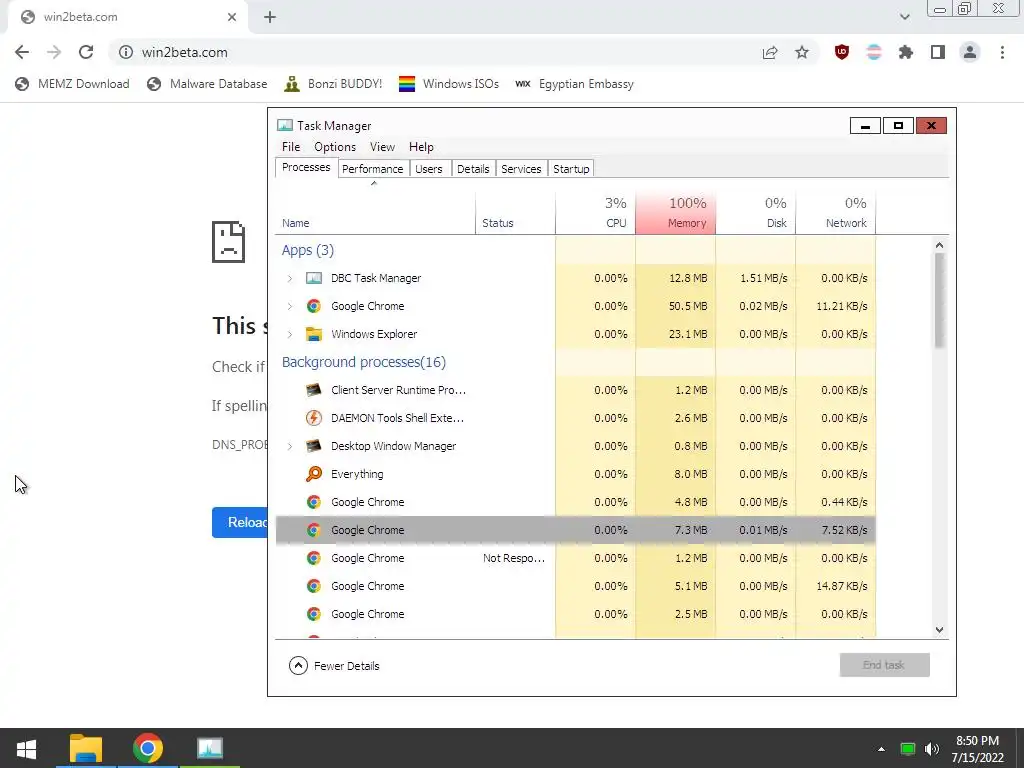Open the tab search chevron
The image size is (1024, 768).
click(904, 17)
